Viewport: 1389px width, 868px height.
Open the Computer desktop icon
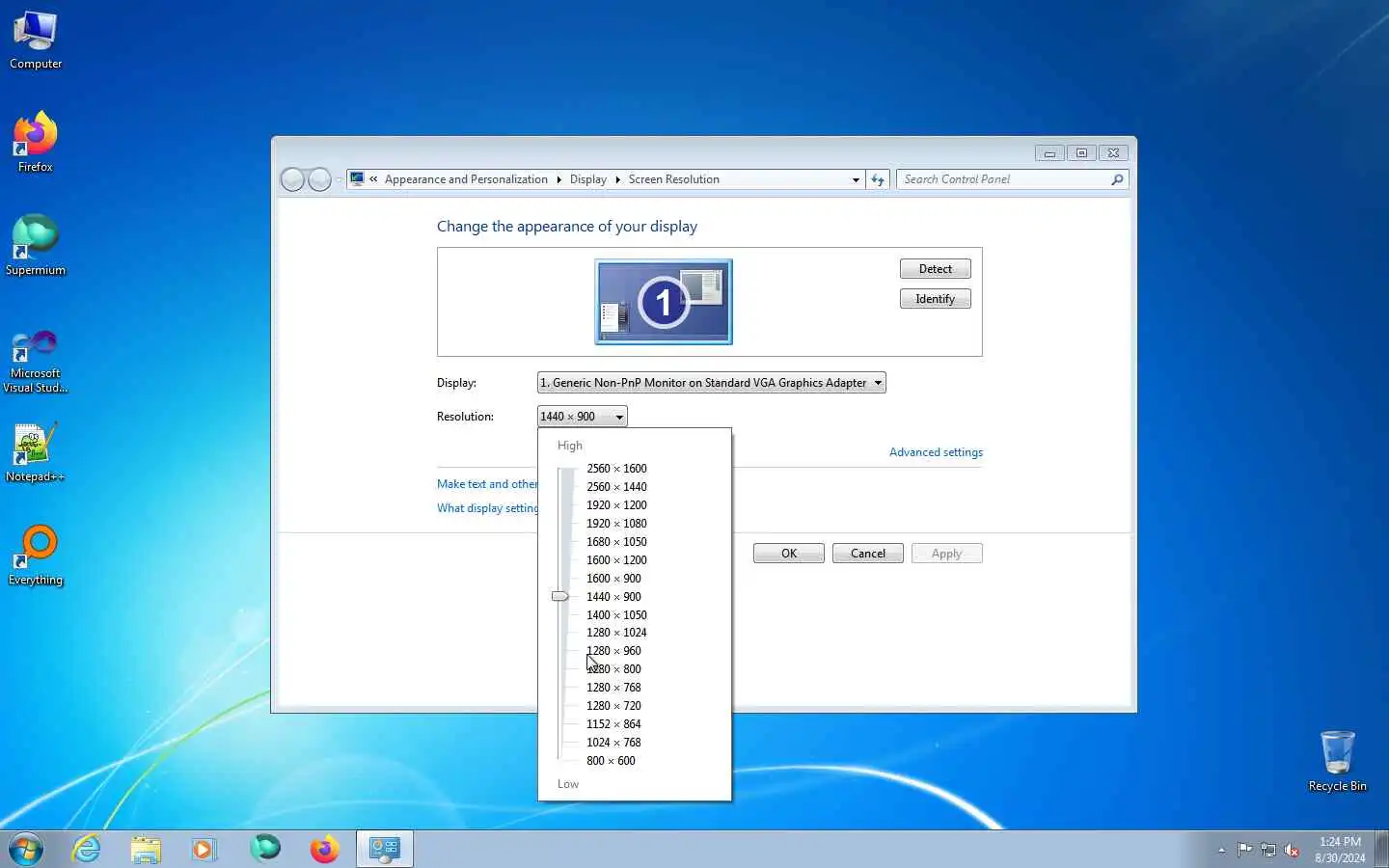pos(36,41)
